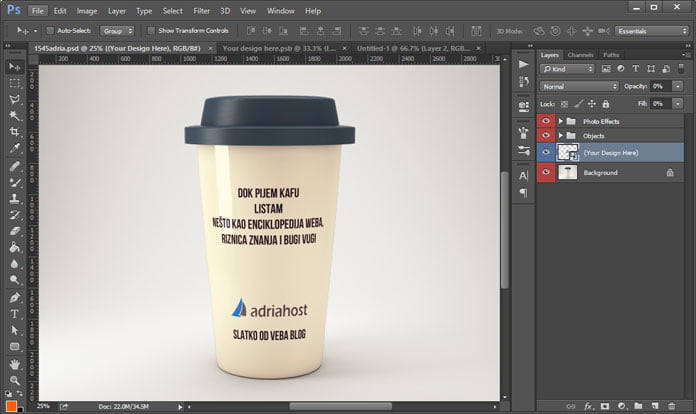The width and height of the screenshot is (696, 414).
Task: Switch to the Channels tab
Action: [x=581, y=55]
